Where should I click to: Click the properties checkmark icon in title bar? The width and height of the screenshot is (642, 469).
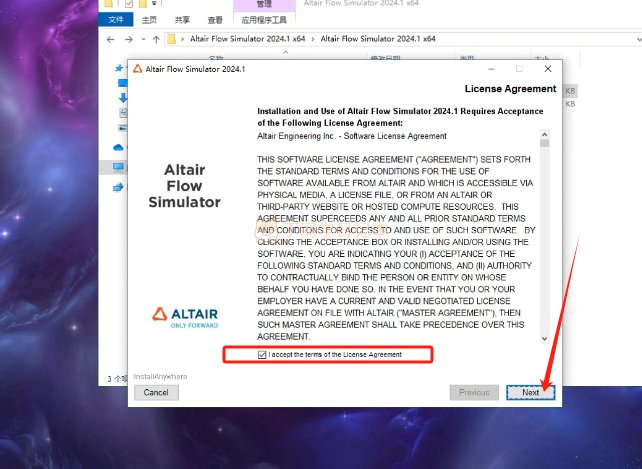coord(129,4)
